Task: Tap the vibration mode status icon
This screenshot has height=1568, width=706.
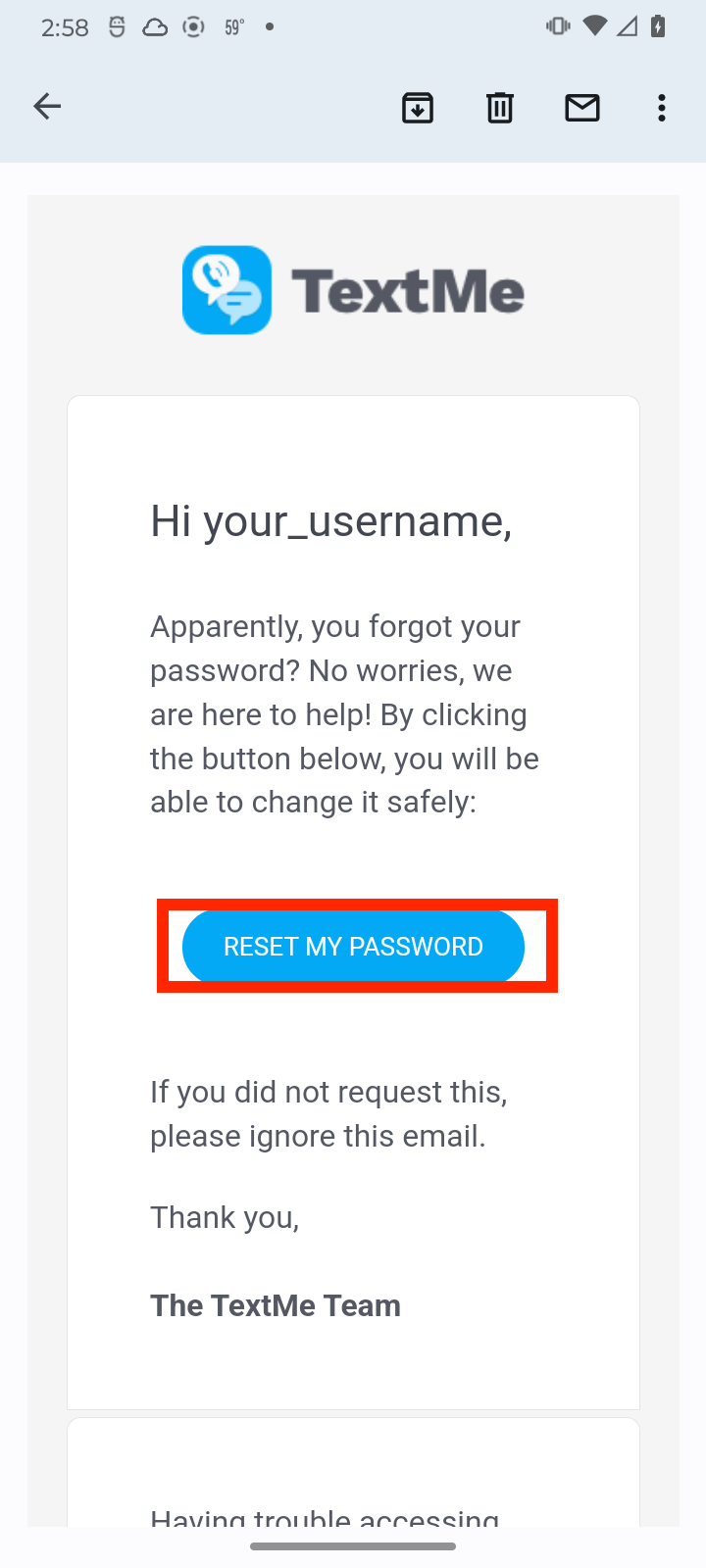Action: (557, 25)
